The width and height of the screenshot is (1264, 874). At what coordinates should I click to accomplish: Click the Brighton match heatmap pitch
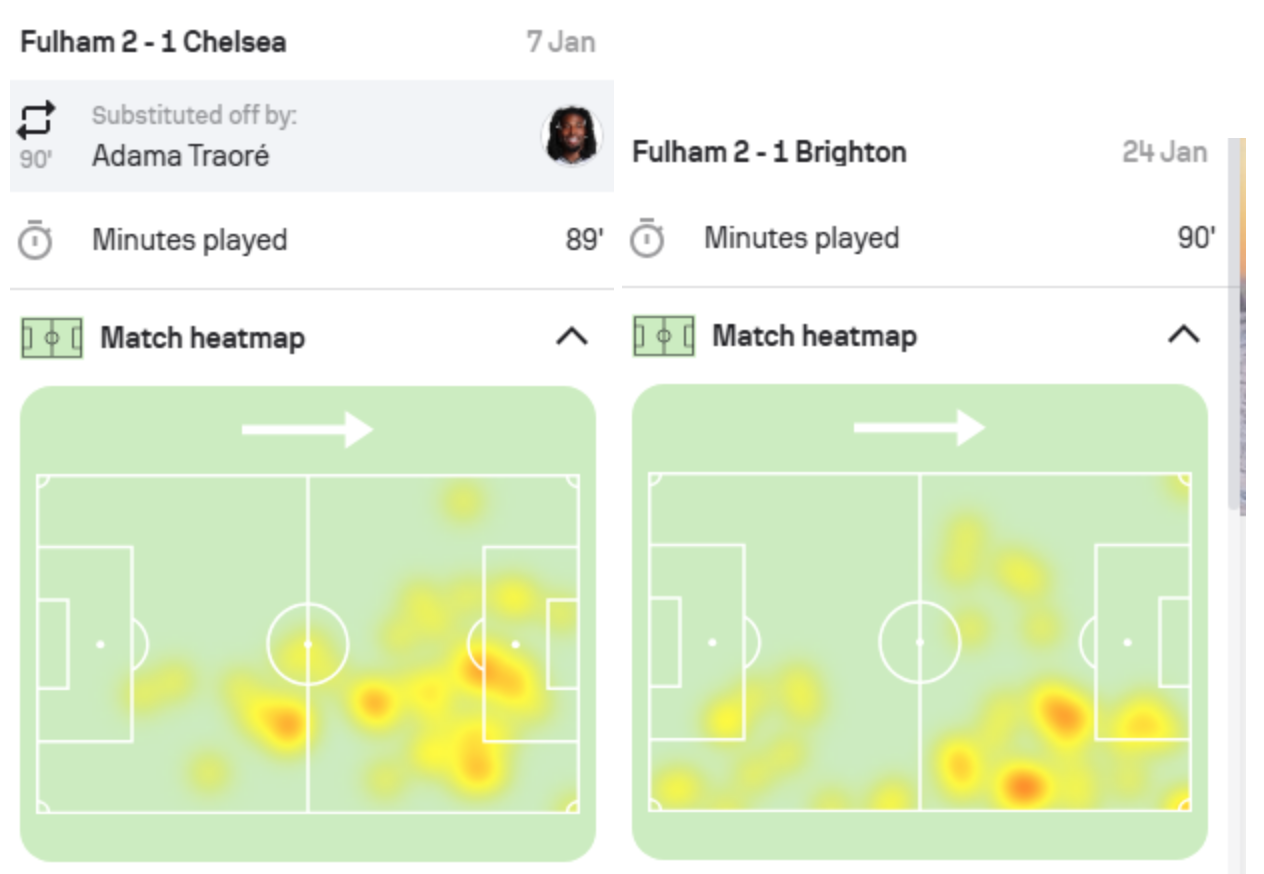(919, 641)
